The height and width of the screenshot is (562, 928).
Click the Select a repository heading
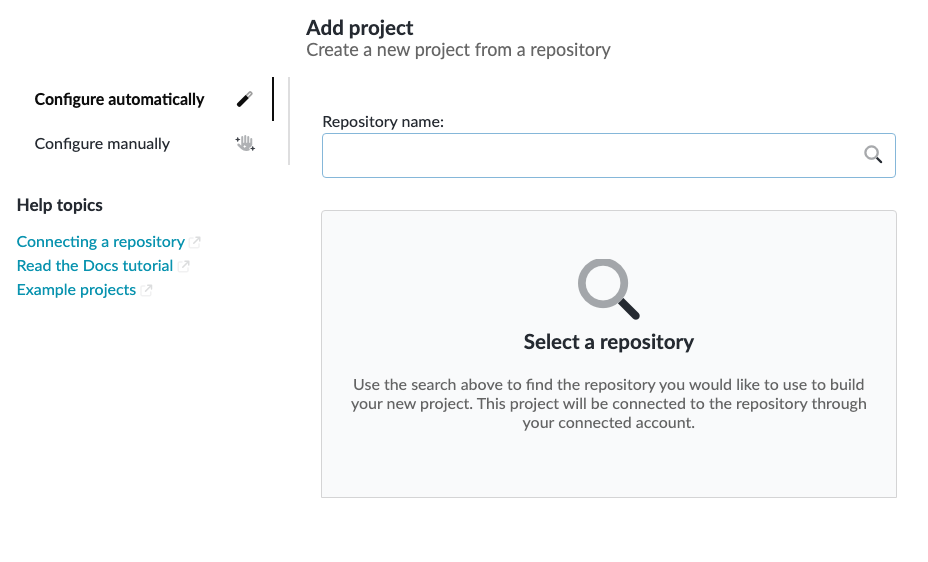click(608, 342)
